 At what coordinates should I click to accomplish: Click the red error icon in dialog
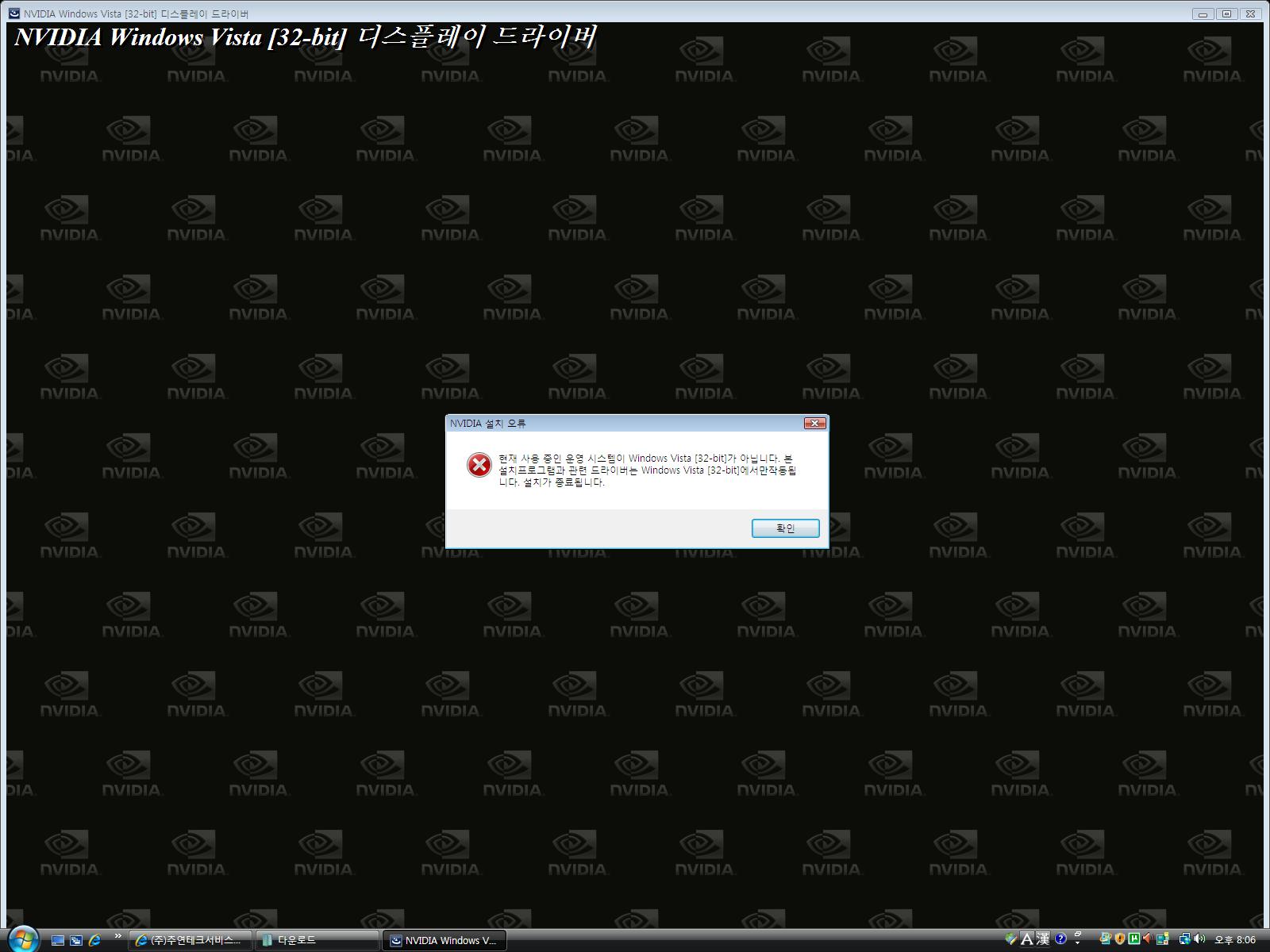[479, 465]
